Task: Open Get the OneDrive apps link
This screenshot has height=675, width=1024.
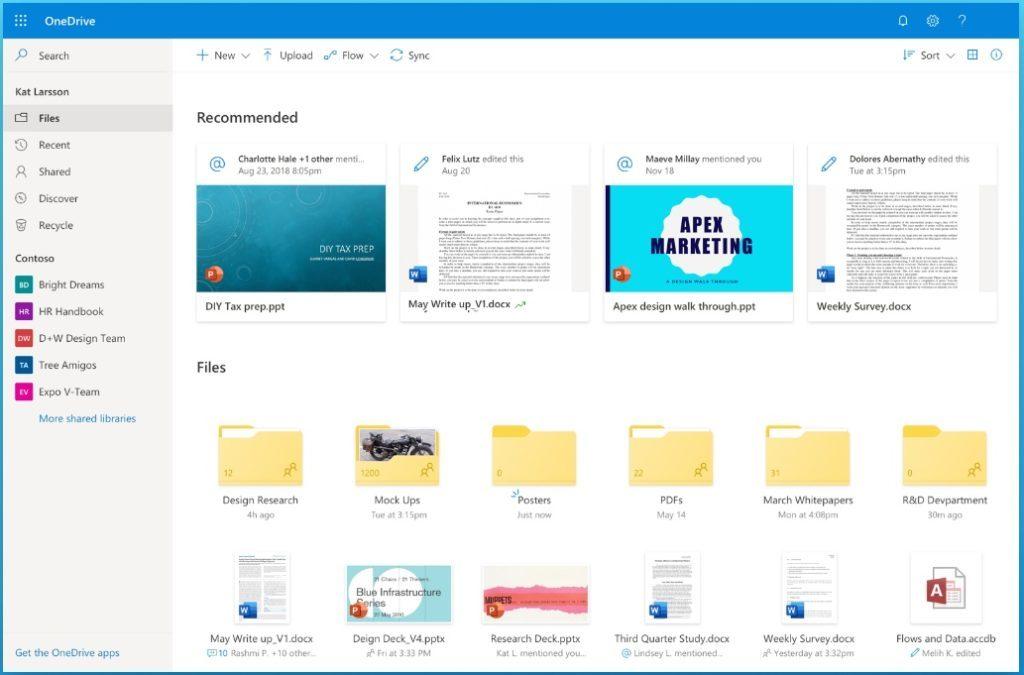Action: [66, 652]
